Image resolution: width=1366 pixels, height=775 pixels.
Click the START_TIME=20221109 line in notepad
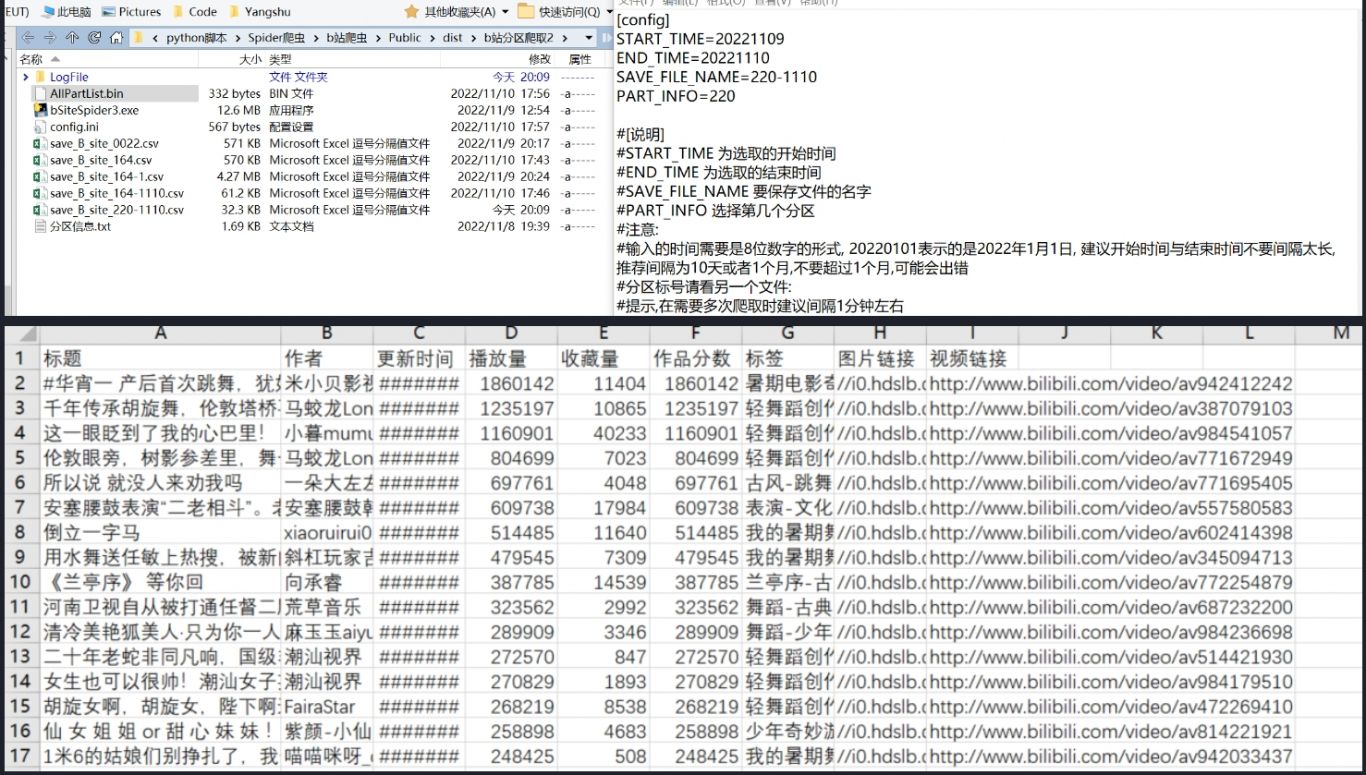tap(700, 39)
